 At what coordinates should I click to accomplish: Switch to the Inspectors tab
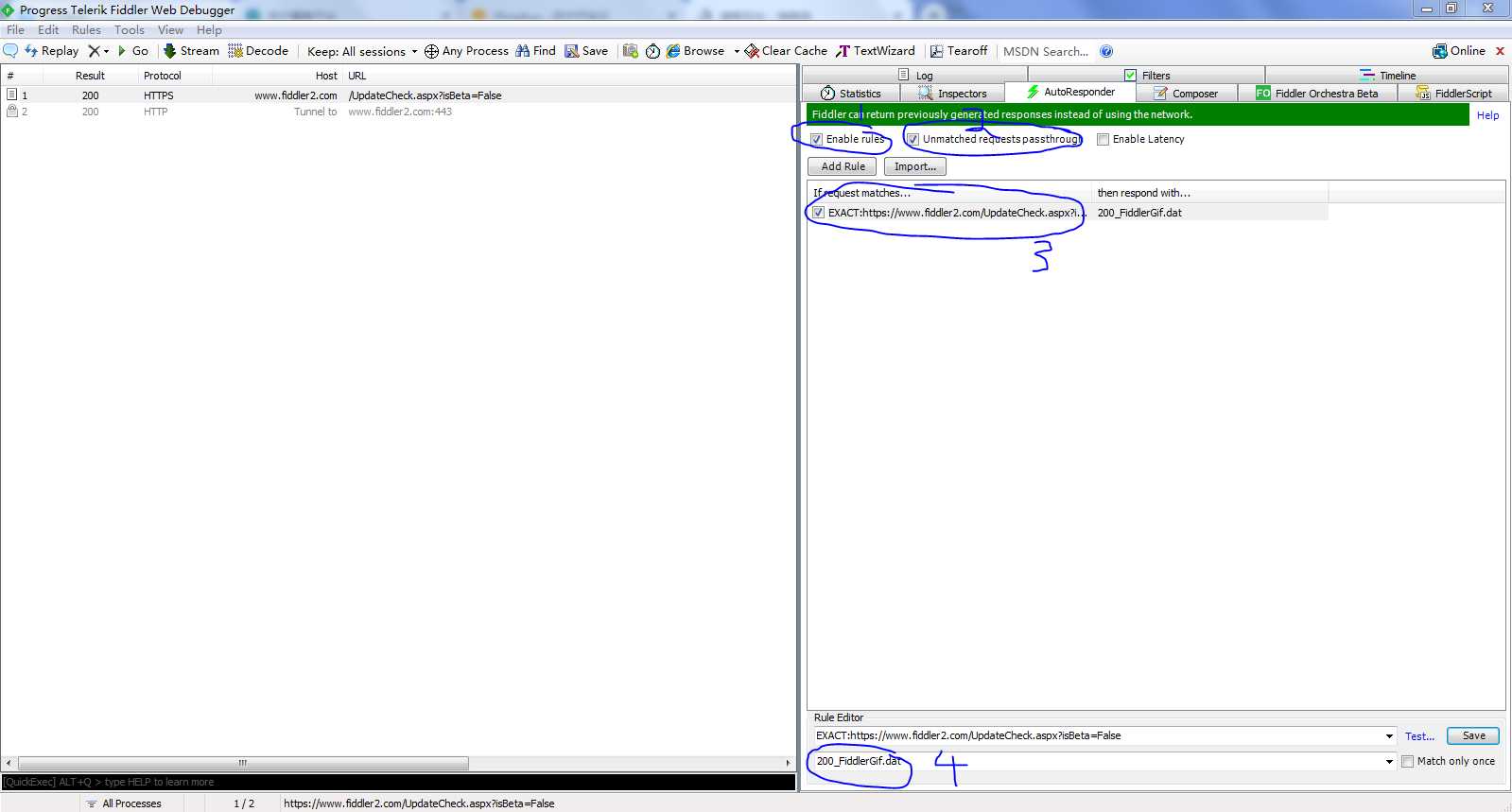(952, 93)
